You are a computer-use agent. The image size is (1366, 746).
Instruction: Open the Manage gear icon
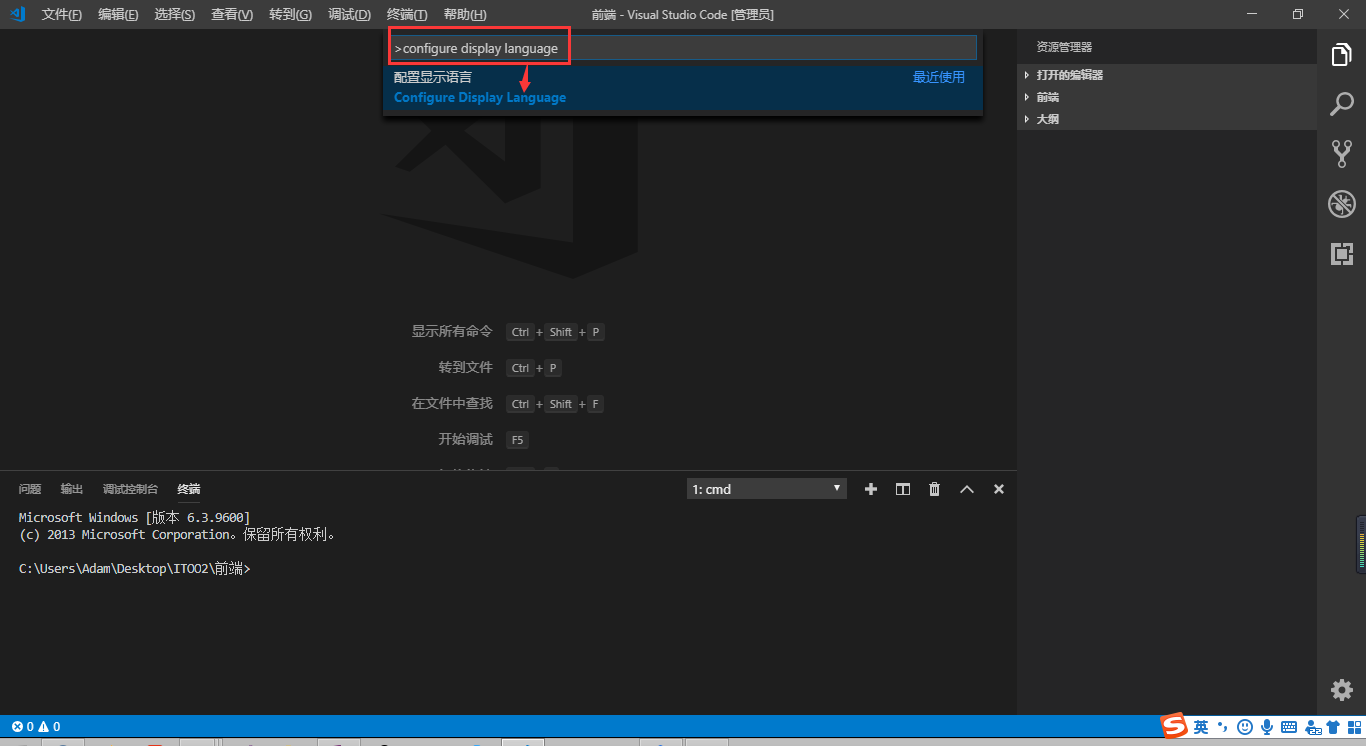coord(1341,690)
